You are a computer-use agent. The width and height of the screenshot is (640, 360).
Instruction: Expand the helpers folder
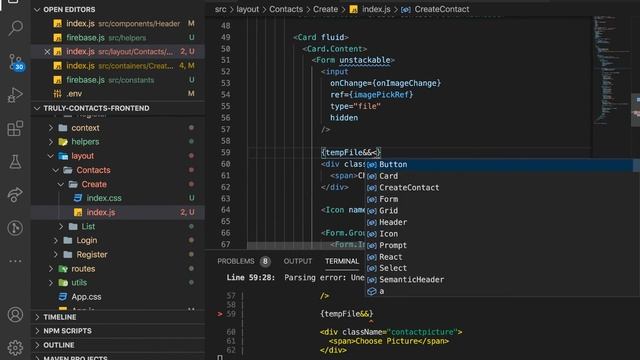[51, 142]
